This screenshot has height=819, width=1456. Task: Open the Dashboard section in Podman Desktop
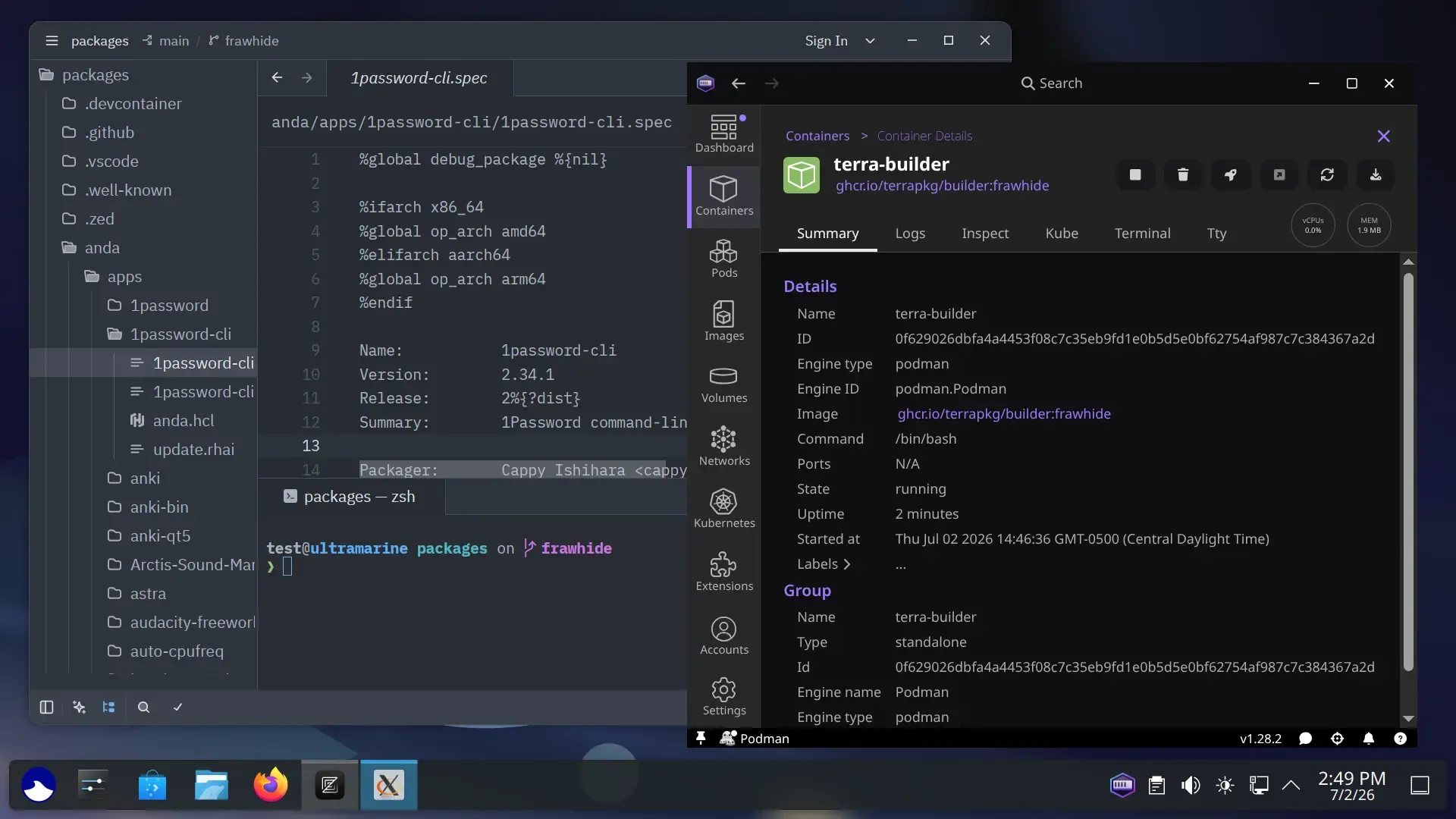tap(724, 134)
